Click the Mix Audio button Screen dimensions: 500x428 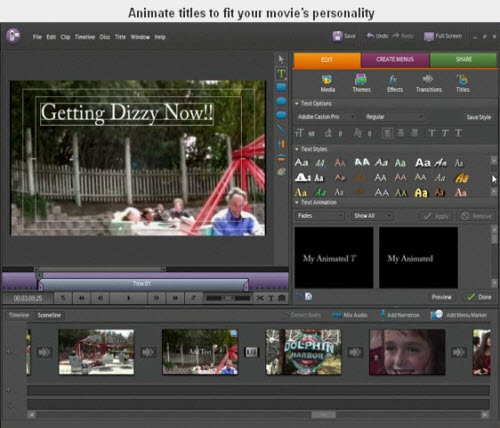tap(350, 315)
